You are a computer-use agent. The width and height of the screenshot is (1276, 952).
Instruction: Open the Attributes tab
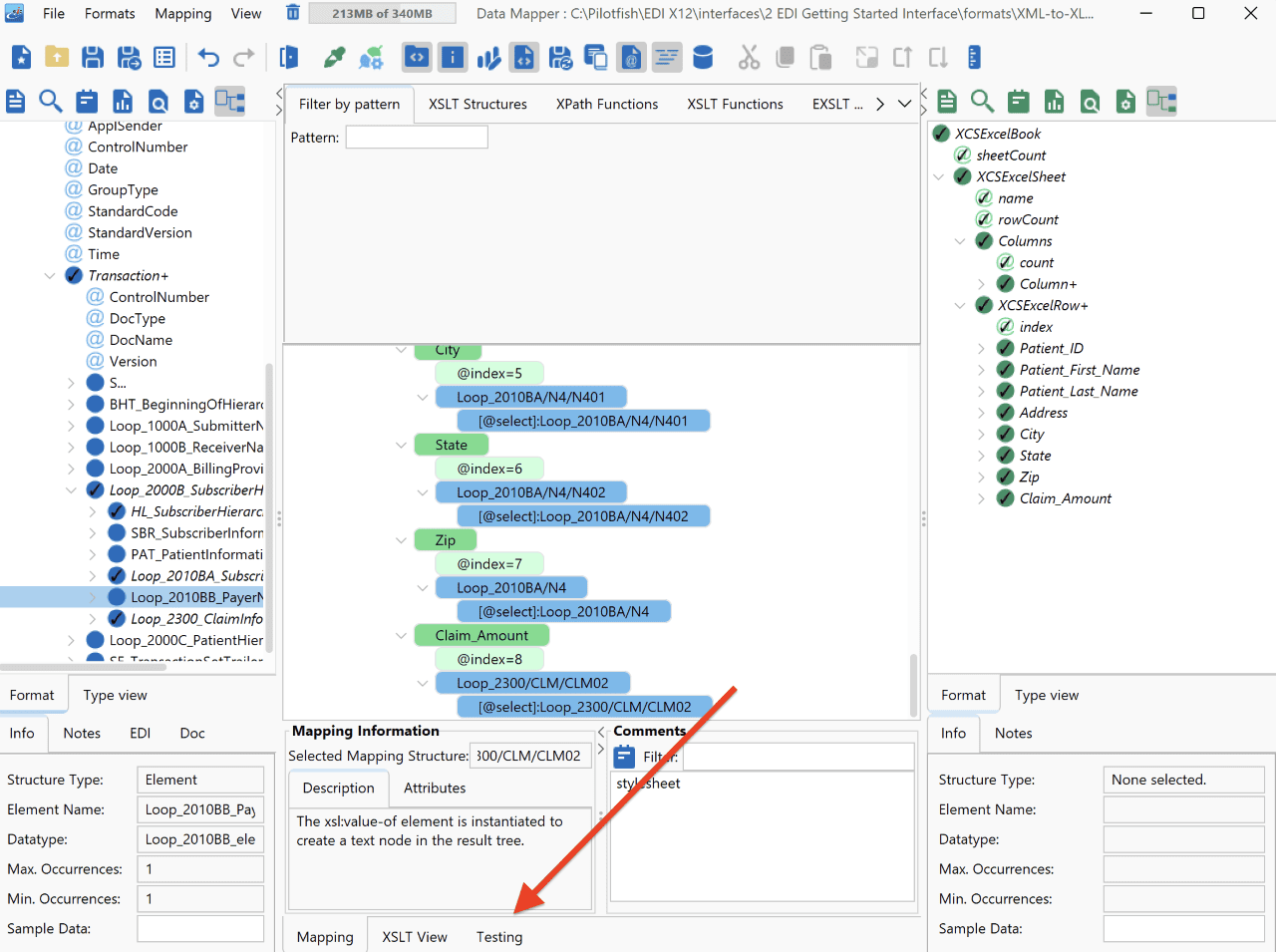pyautogui.click(x=435, y=788)
